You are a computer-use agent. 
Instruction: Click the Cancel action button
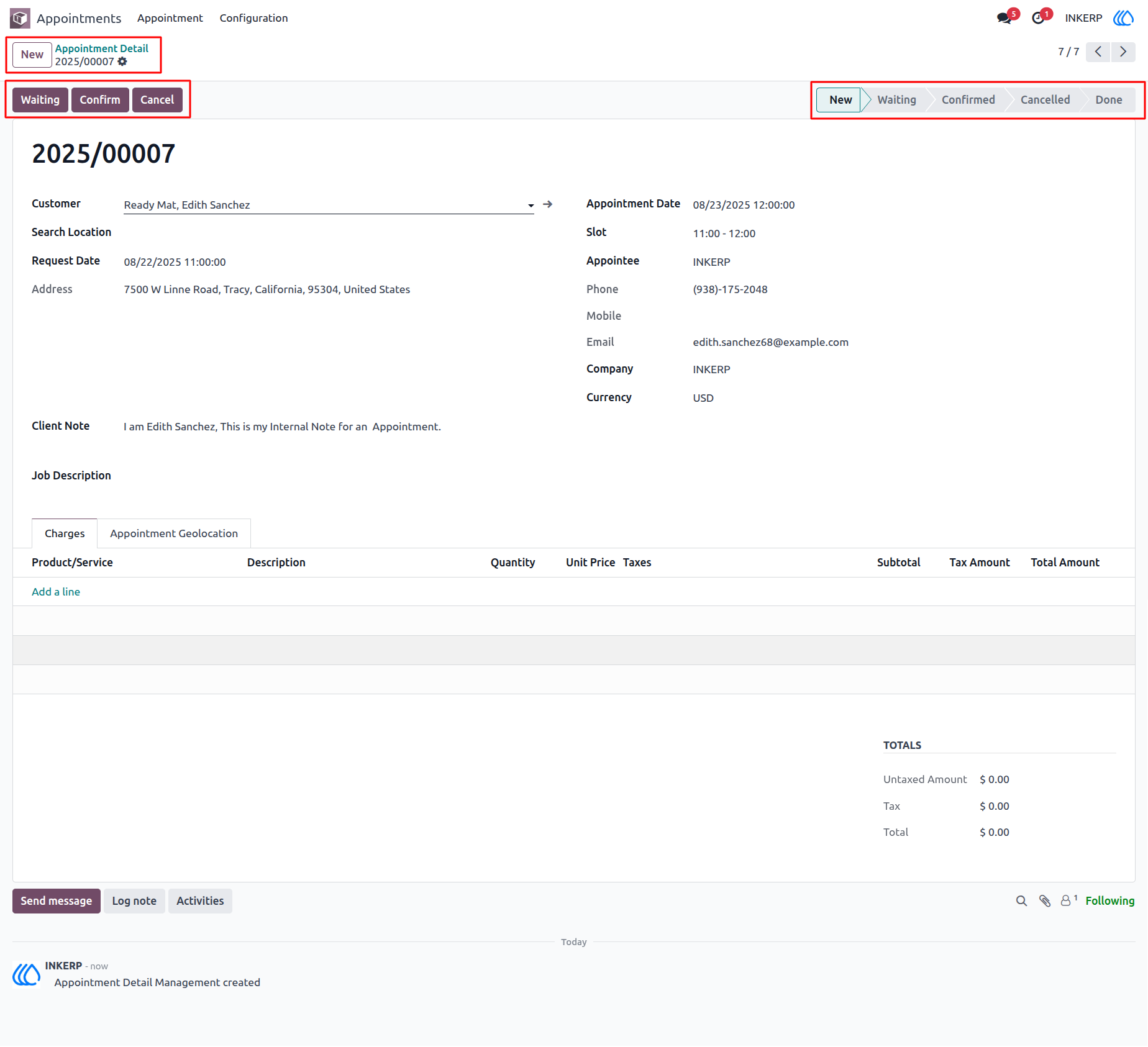(157, 100)
